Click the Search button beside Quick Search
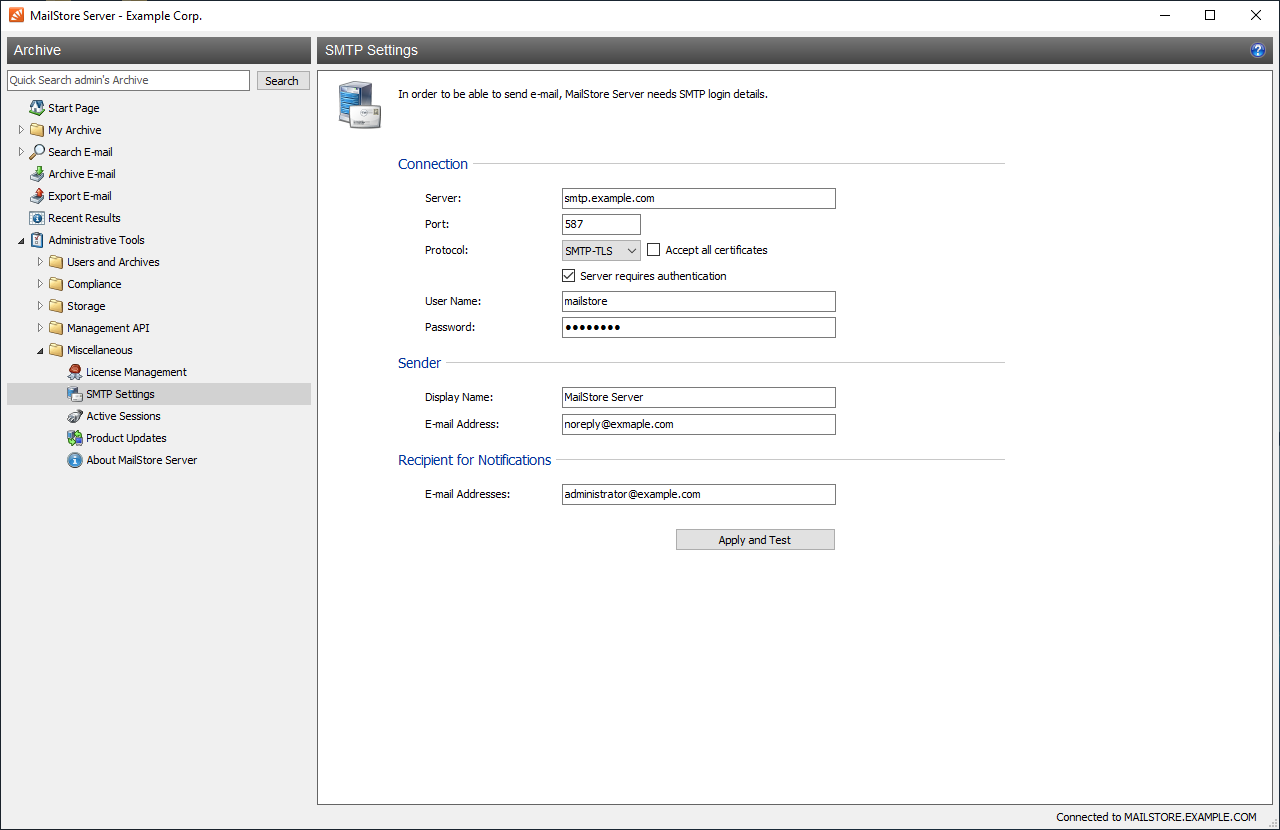 point(282,81)
